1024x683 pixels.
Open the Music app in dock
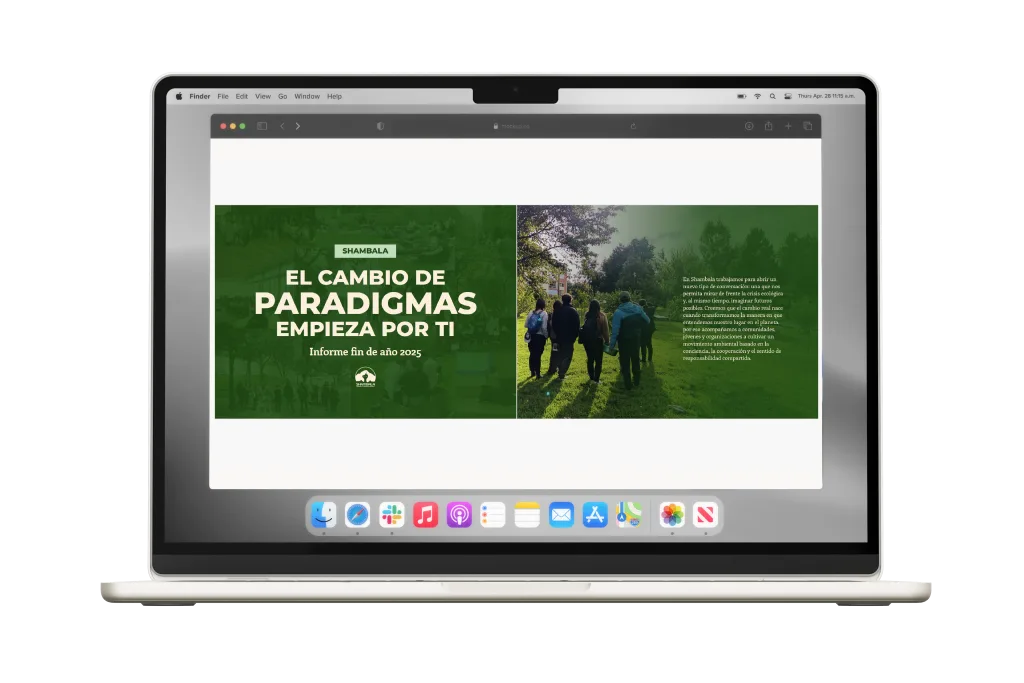[x=425, y=515]
